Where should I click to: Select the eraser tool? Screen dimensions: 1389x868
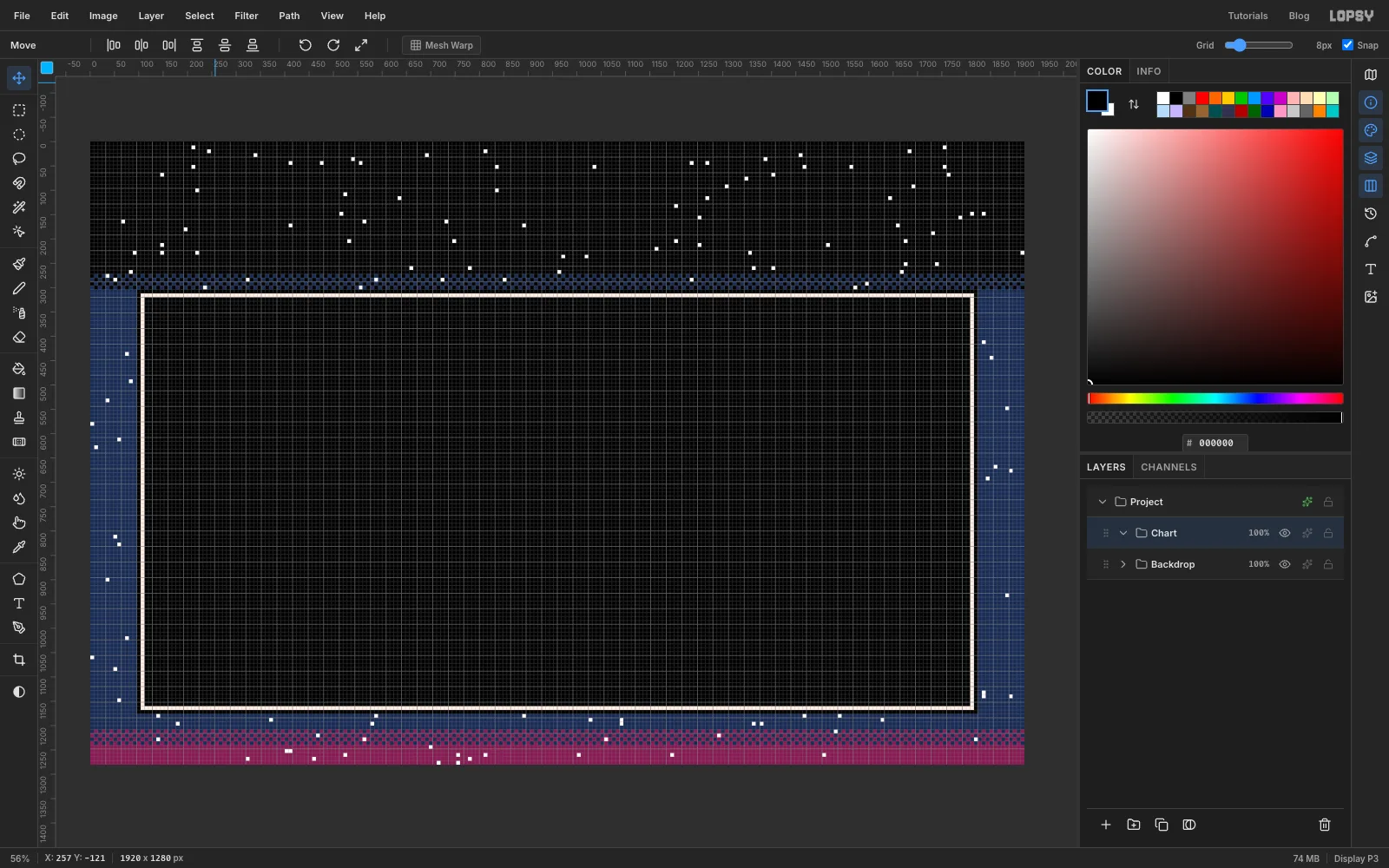pyautogui.click(x=19, y=337)
